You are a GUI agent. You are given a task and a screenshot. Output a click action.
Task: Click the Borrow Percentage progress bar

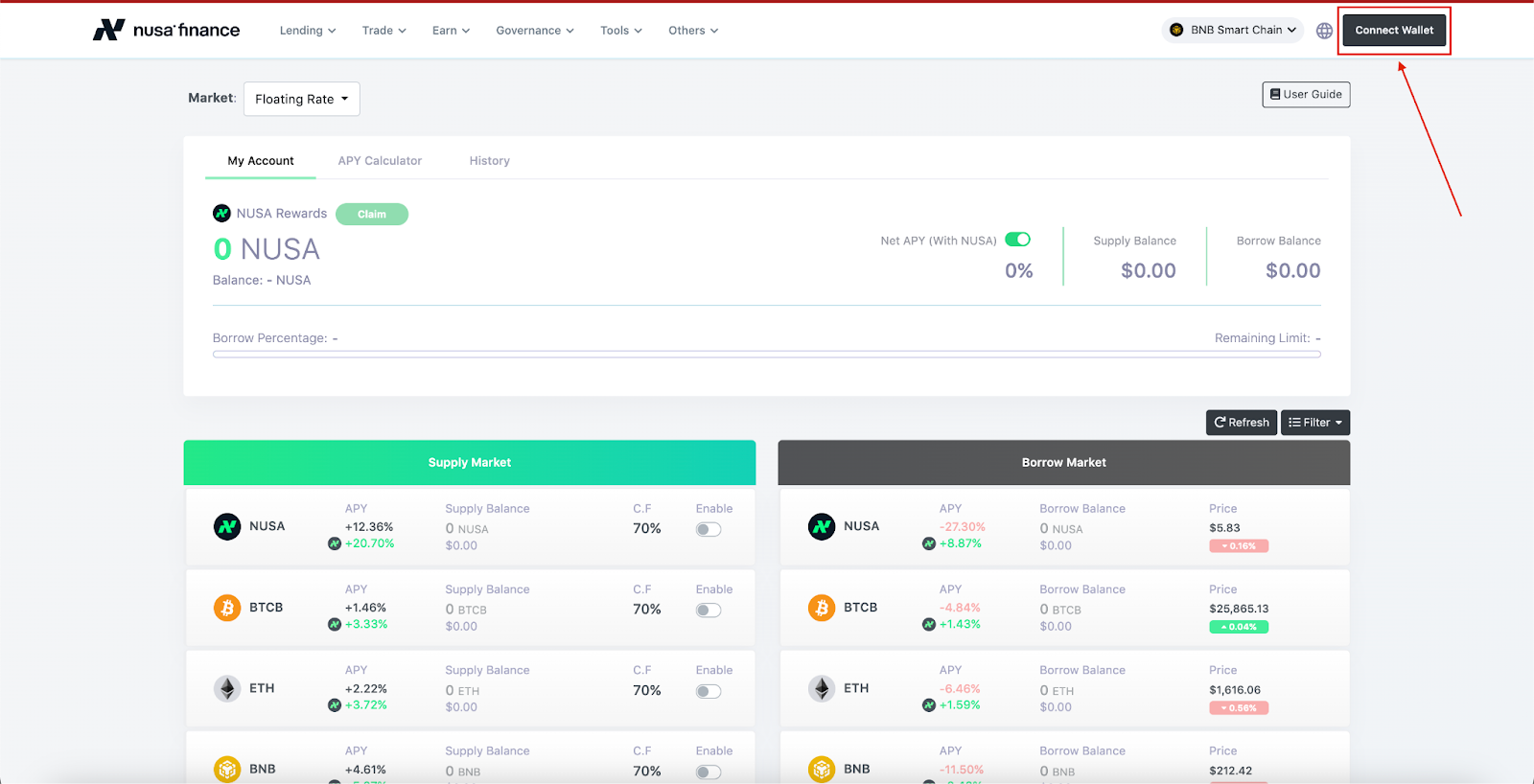[767, 355]
